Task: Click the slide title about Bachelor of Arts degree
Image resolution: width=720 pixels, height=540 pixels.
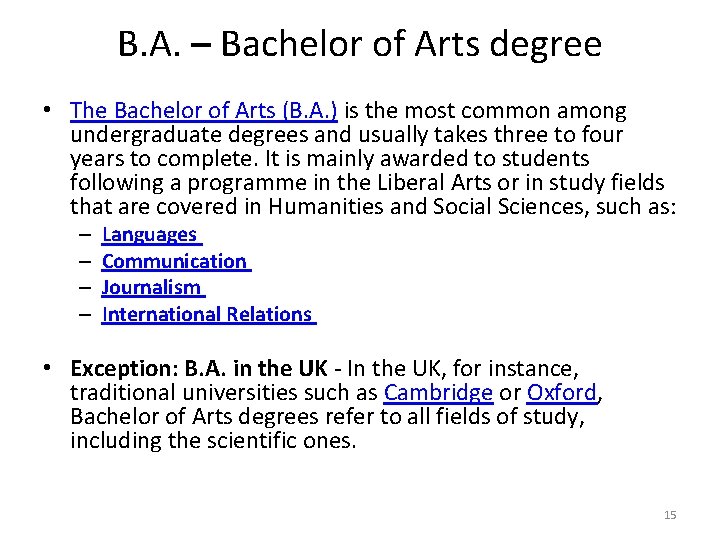Action: coord(360,45)
